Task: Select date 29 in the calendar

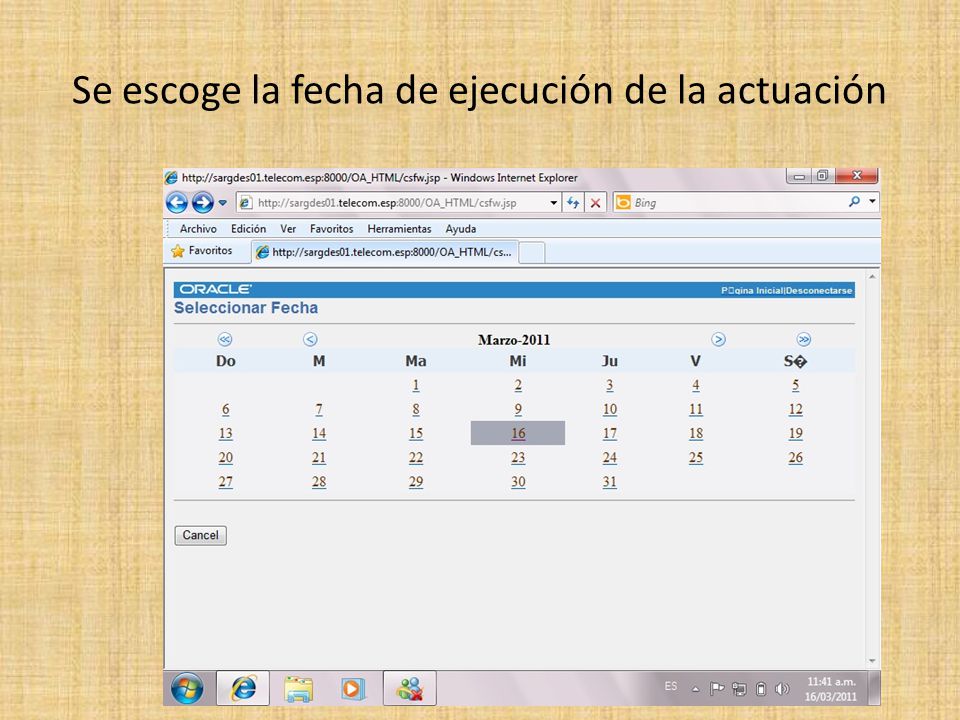Action: (x=416, y=482)
